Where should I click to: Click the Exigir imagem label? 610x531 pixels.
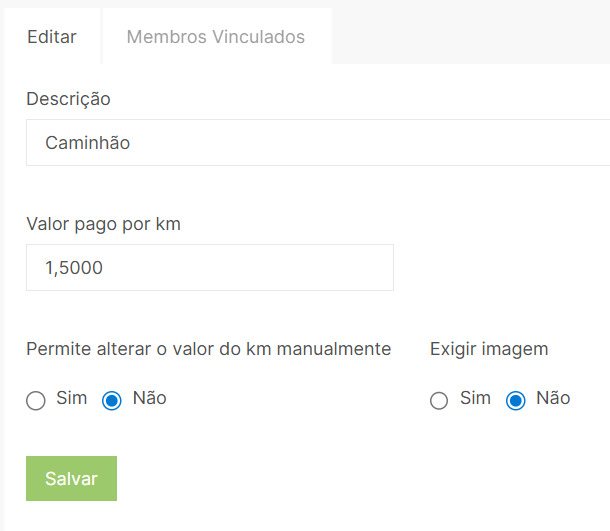pyautogui.click(x=489, y=349)
